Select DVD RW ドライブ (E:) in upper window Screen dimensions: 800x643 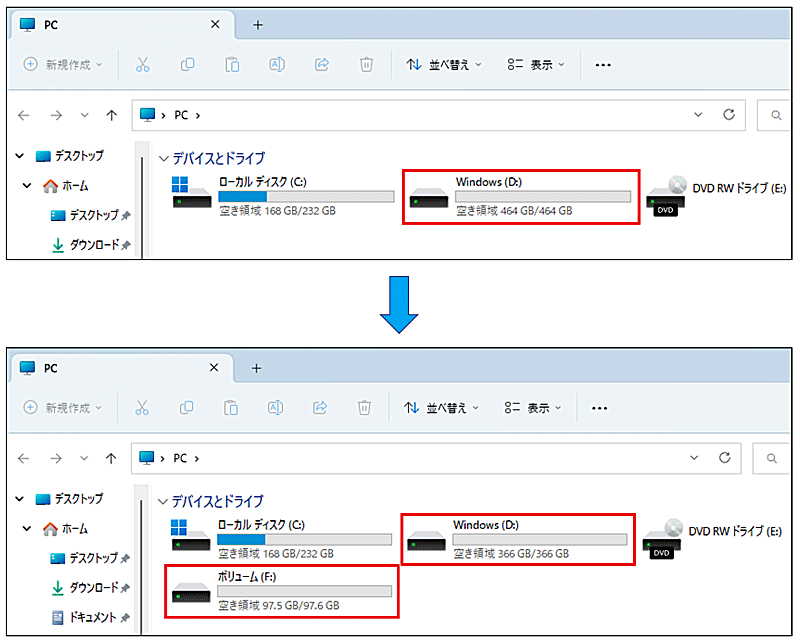pos(716,196)
